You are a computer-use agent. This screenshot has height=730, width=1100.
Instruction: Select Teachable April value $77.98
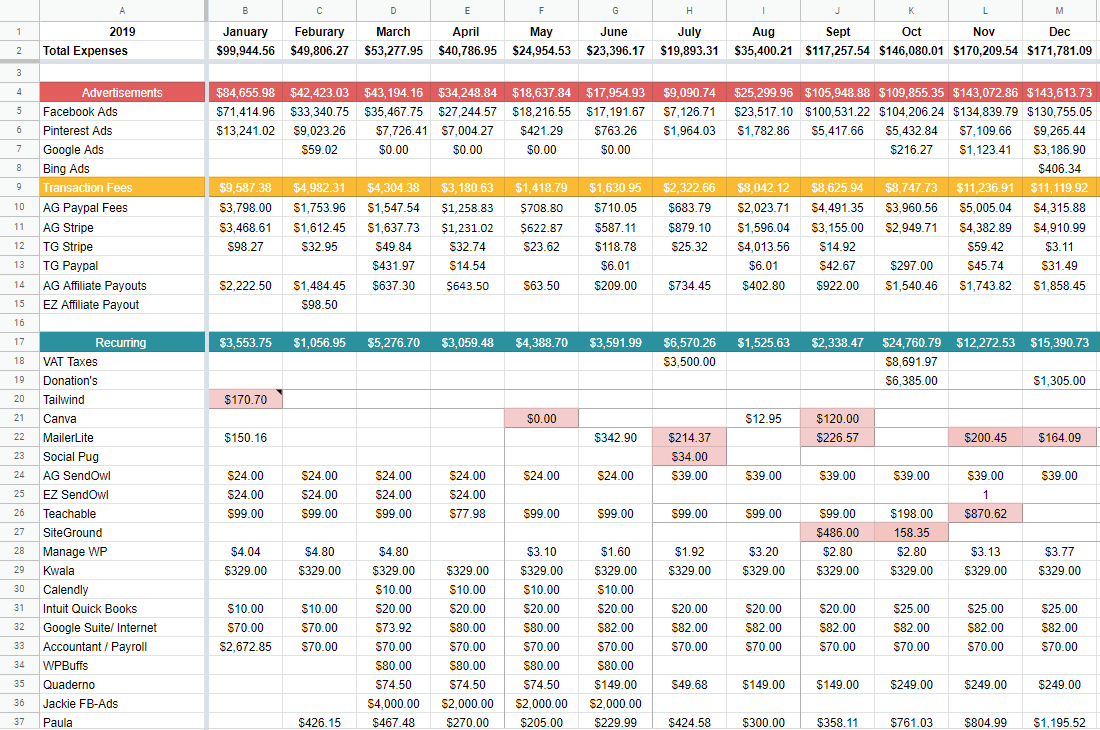(467, 513)
